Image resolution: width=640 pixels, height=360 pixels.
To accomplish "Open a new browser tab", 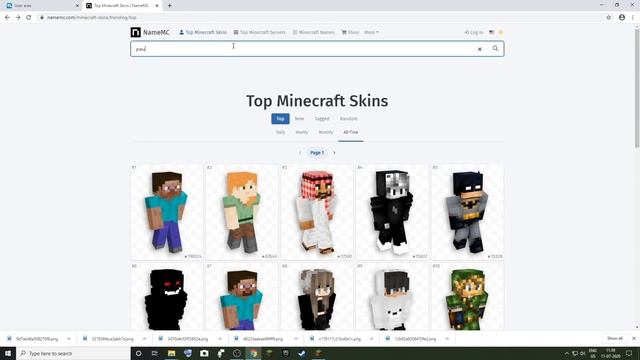I will [x=169, y=6].
